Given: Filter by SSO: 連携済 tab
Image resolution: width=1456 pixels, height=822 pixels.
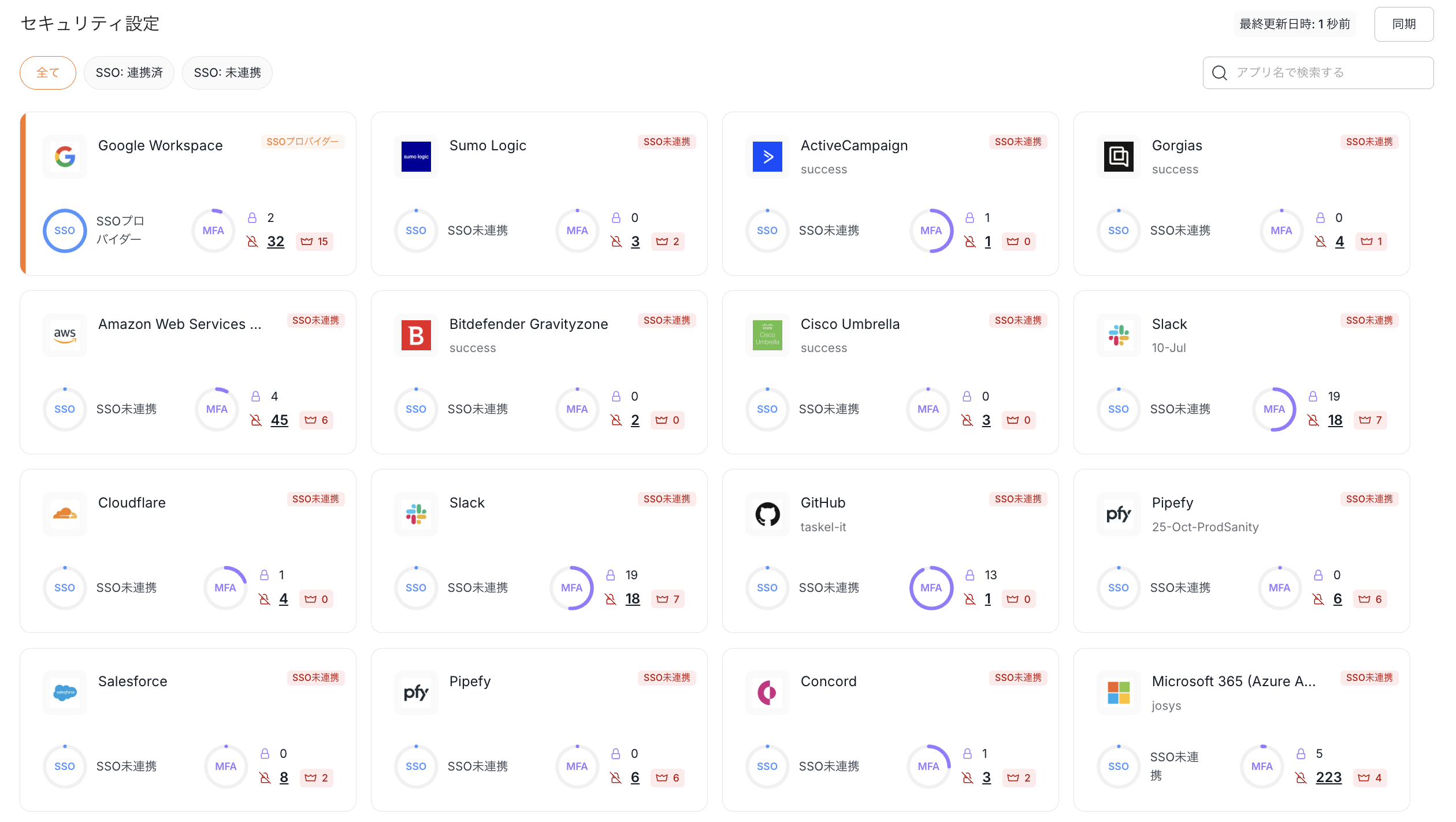Looking at the screenshot, I should (x=129, y=73).
